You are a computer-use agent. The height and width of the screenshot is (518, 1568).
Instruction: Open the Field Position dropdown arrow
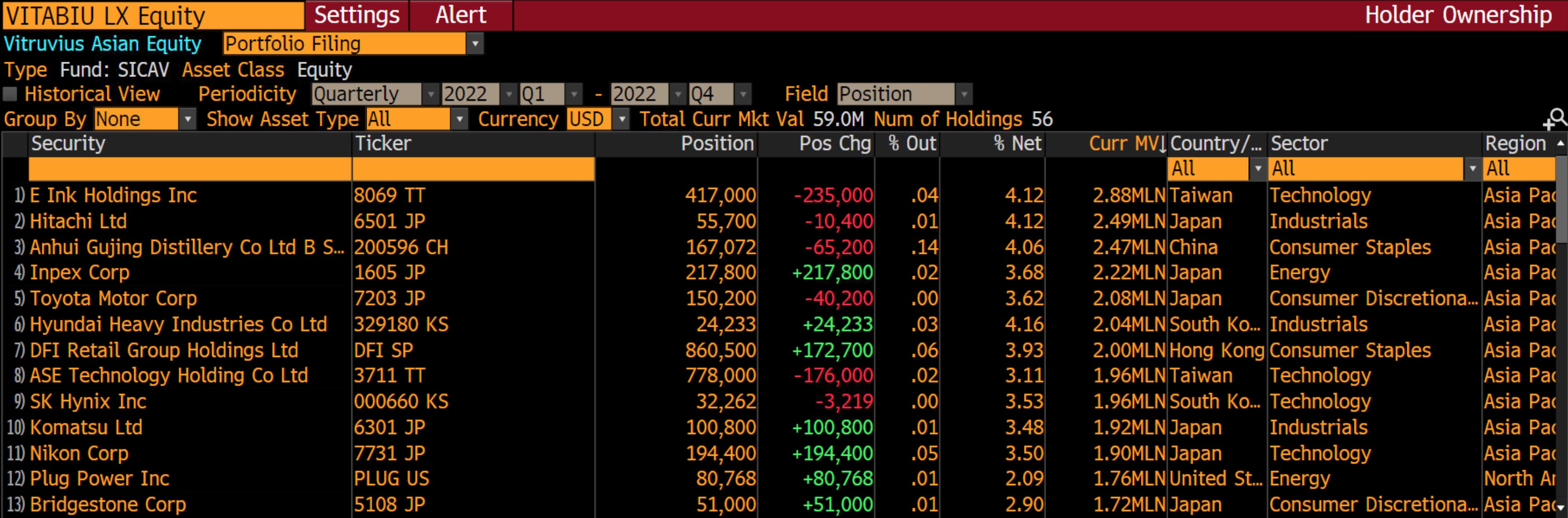(x=964, y=94)
